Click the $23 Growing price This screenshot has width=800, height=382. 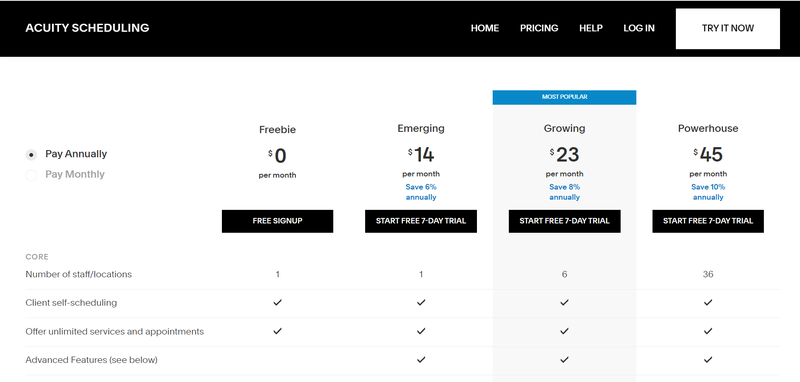(x=564, y=155)
